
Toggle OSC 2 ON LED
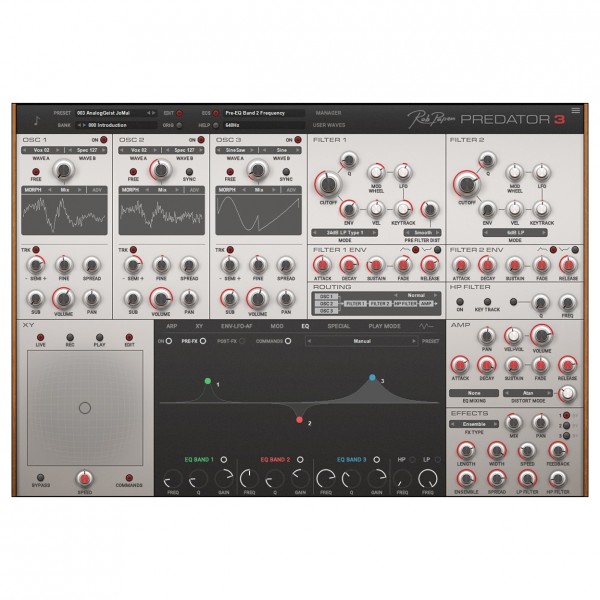pyautogui.click(x=201, y=140)
